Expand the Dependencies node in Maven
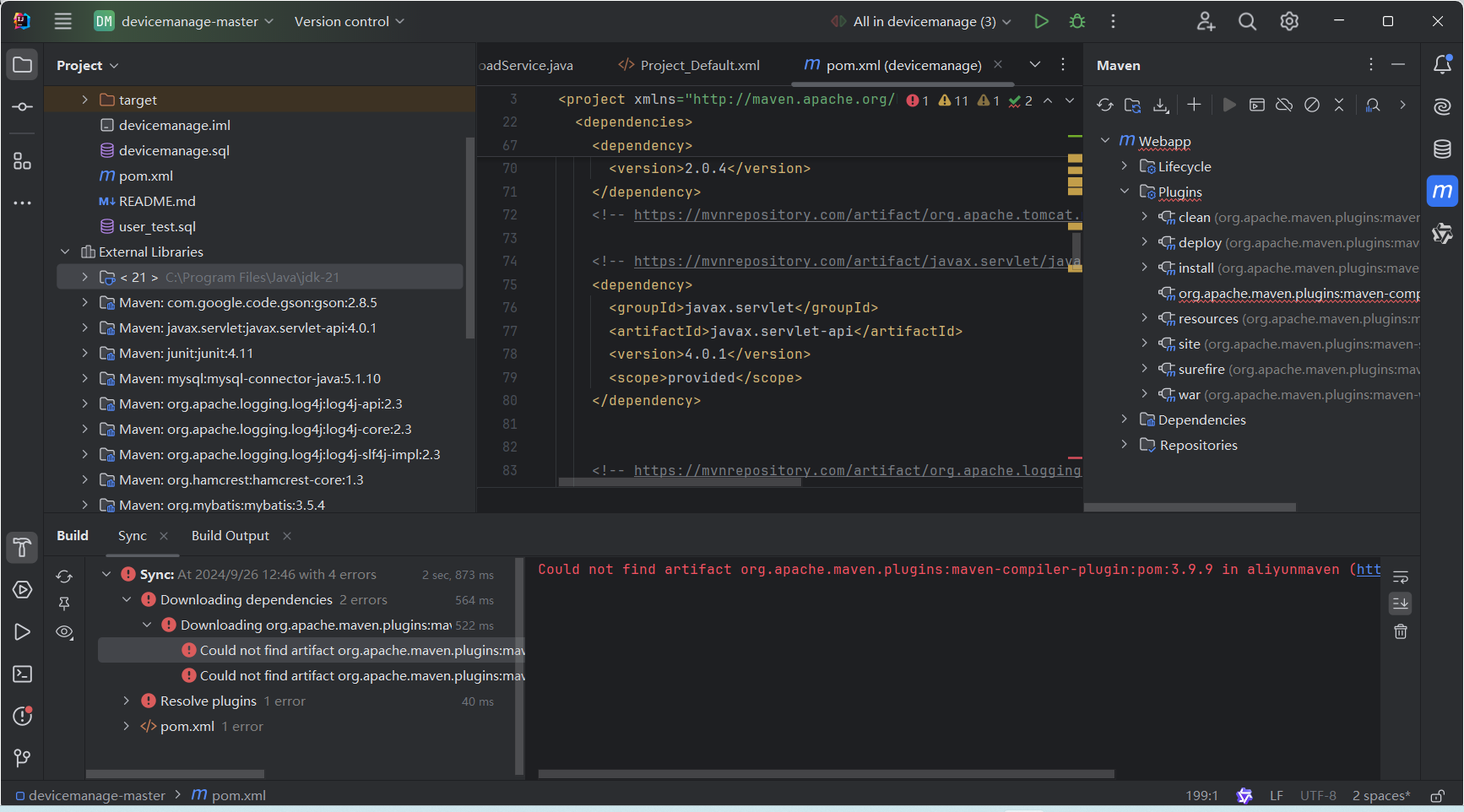This screenshot has height=812, width=1464. click(x=1125, y=420)
